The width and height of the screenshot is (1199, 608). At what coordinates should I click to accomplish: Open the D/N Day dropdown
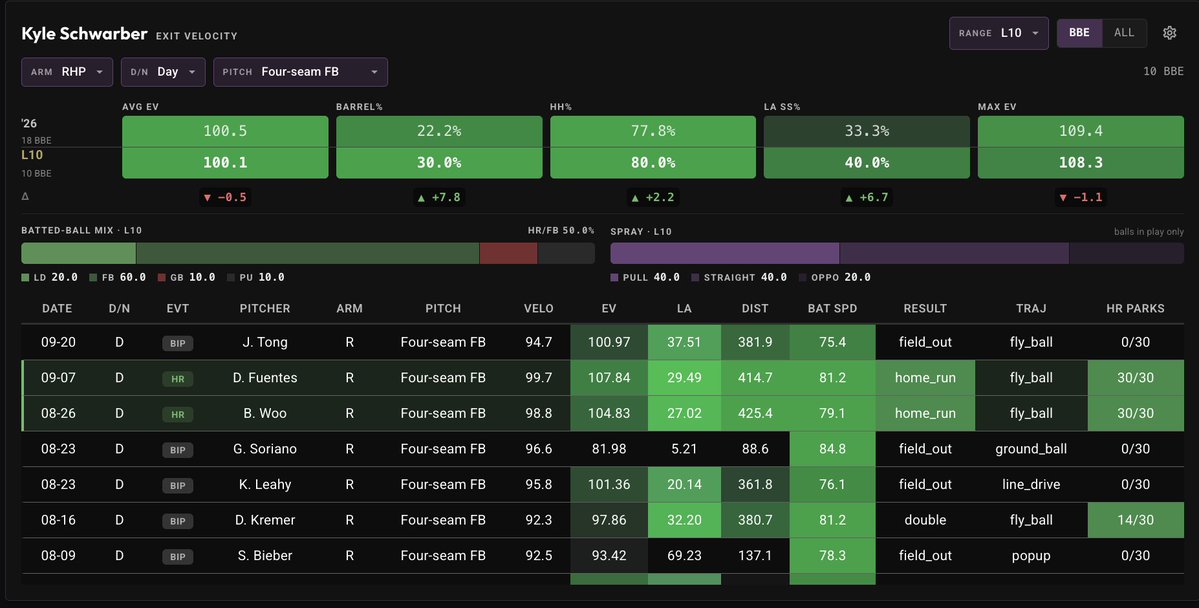163,72
